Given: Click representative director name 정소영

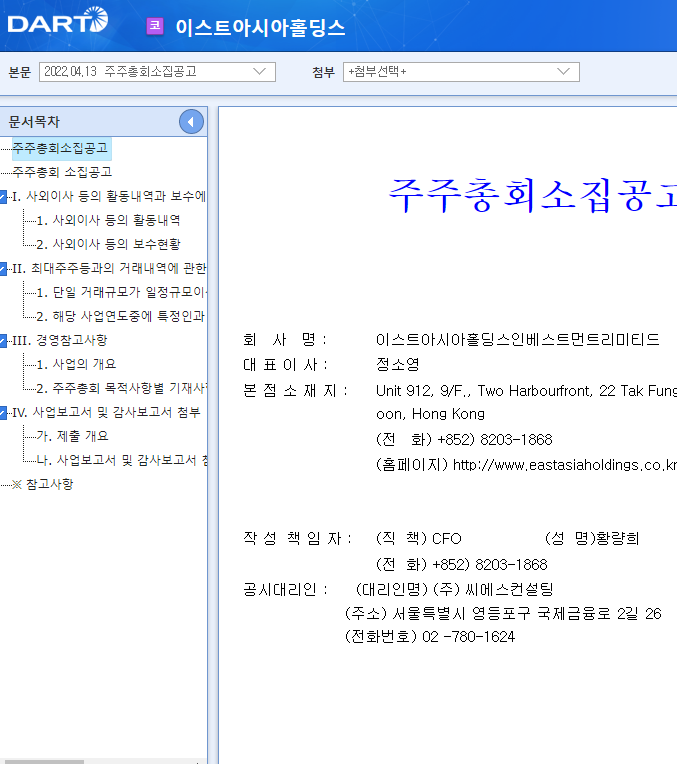Looking at the screenshot, I should tap(397, 364).
